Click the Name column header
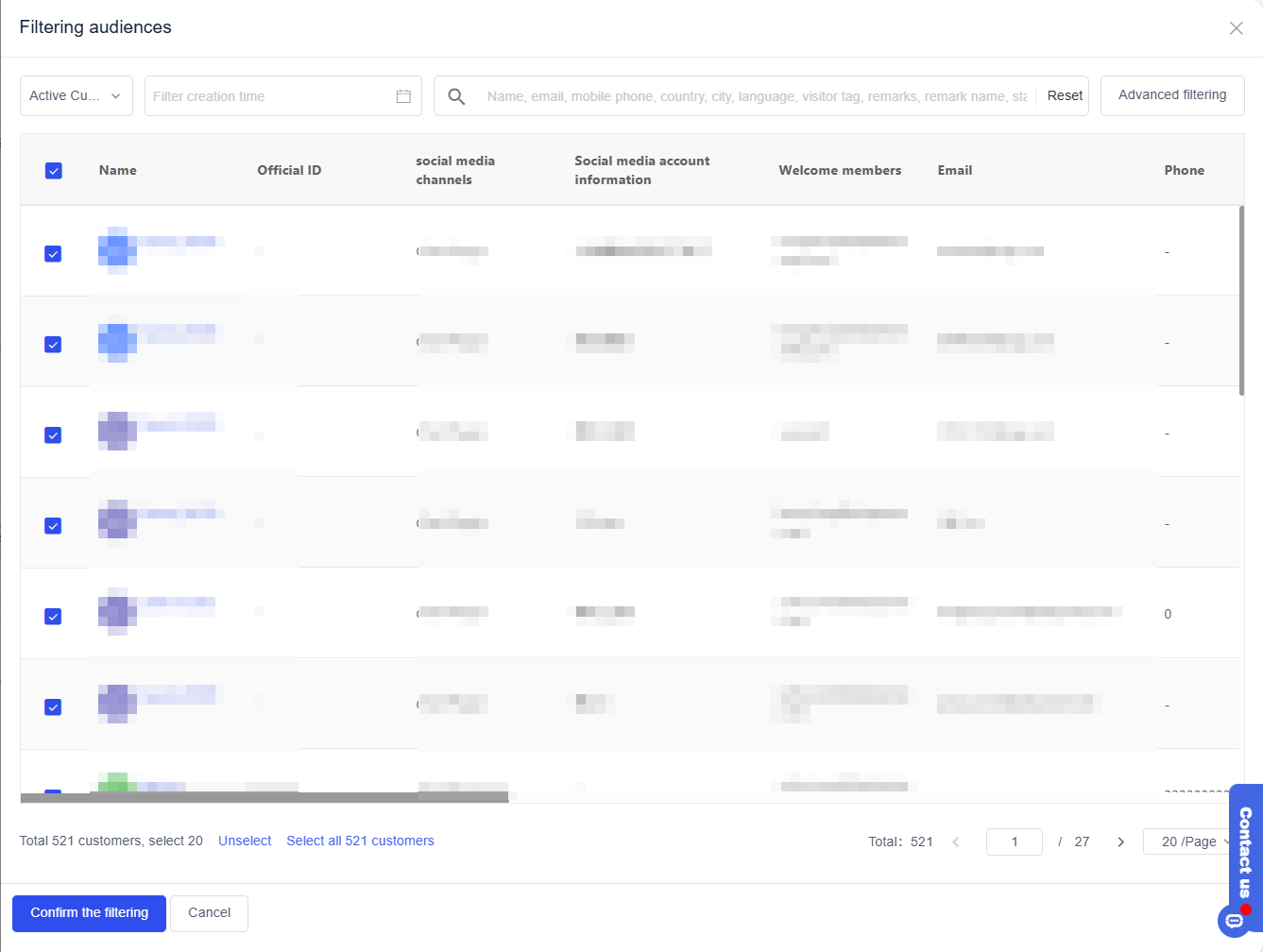The image size is (1263, 952). pos(118,171)
